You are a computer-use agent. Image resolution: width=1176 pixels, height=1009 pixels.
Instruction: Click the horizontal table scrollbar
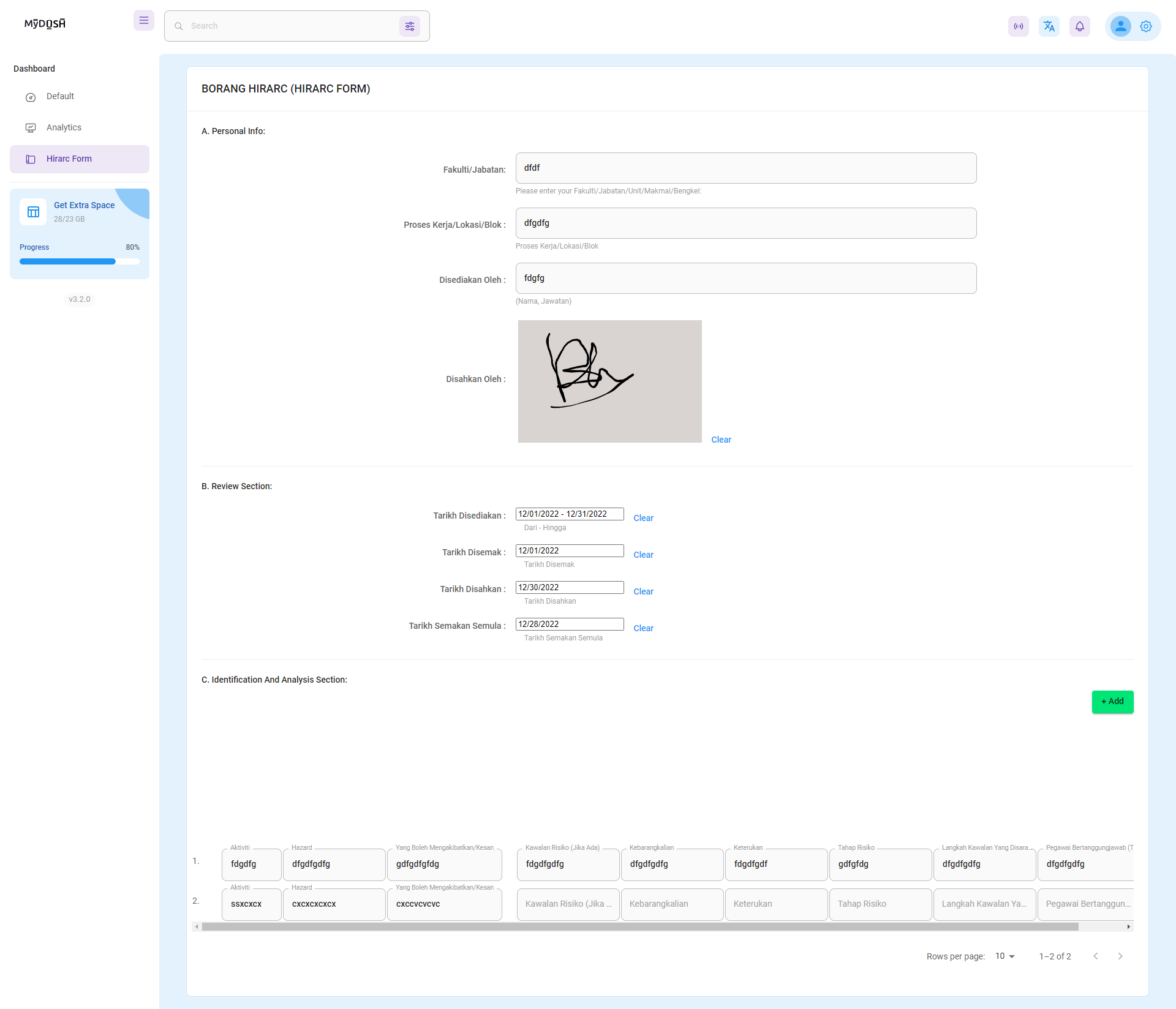639,927
